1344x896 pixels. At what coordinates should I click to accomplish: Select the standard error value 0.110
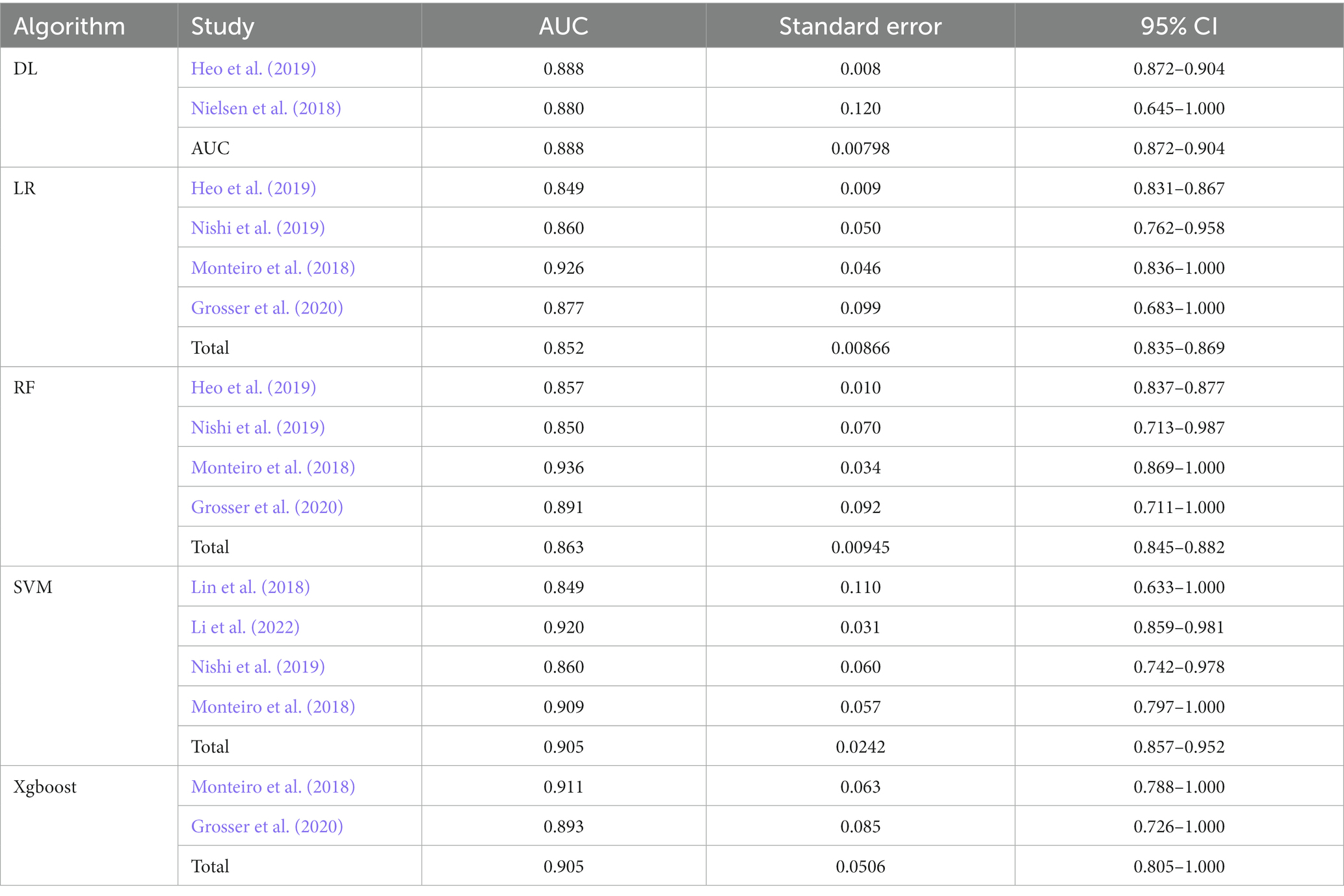860,587
